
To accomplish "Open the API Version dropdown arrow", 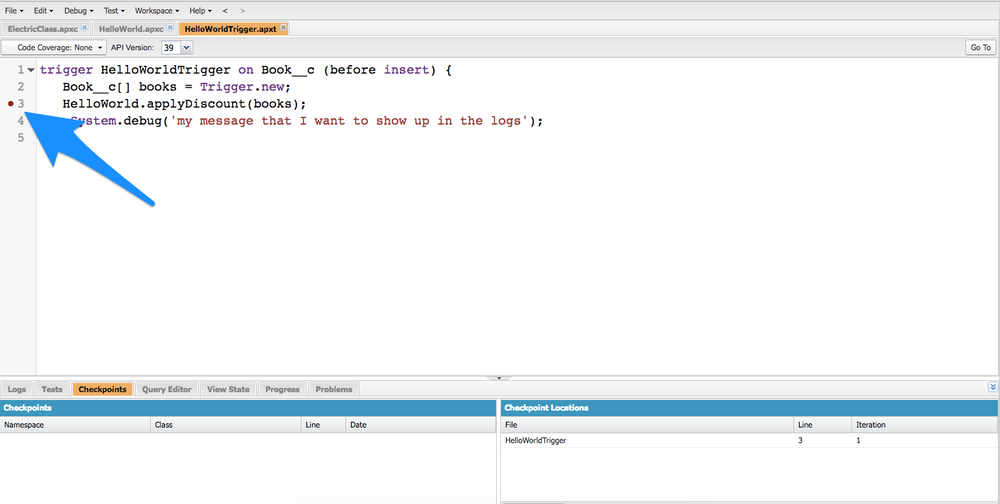I will pos(186,47).
